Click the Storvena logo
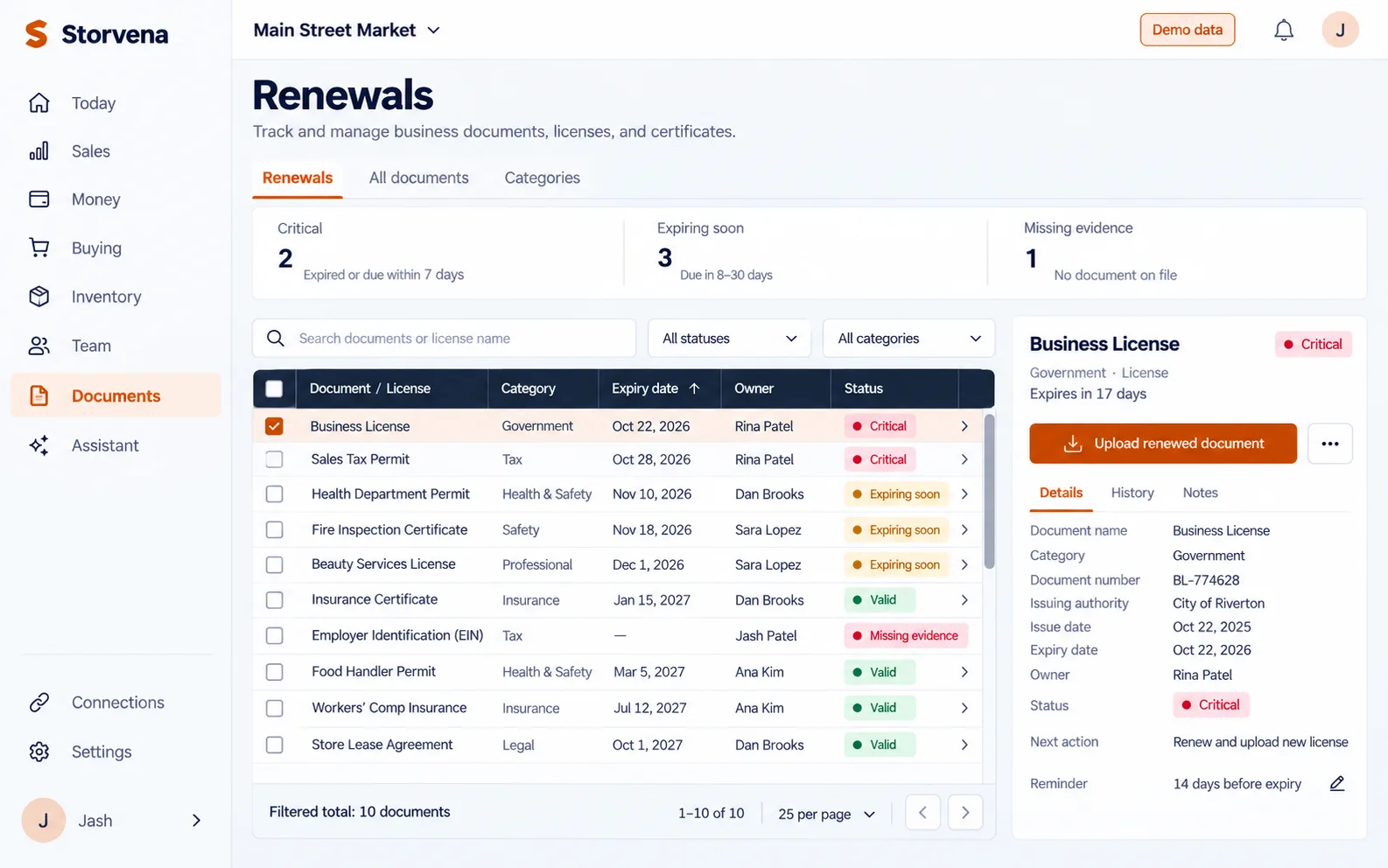The height and width of the screenshot is (868, 1388). click(x=96, y=34)
